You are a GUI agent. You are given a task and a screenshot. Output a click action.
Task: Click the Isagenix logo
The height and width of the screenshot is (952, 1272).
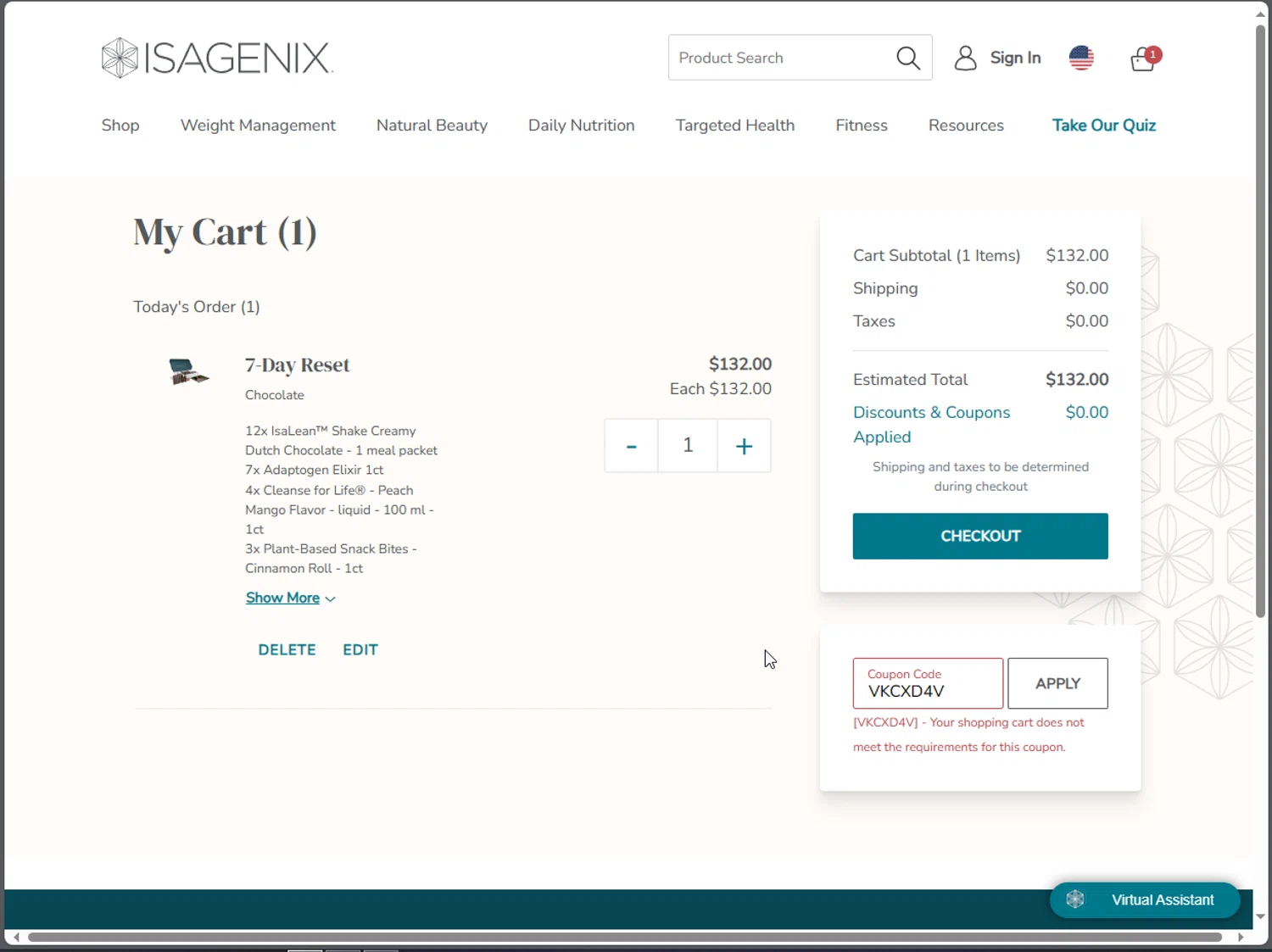[x=217, y=58]
